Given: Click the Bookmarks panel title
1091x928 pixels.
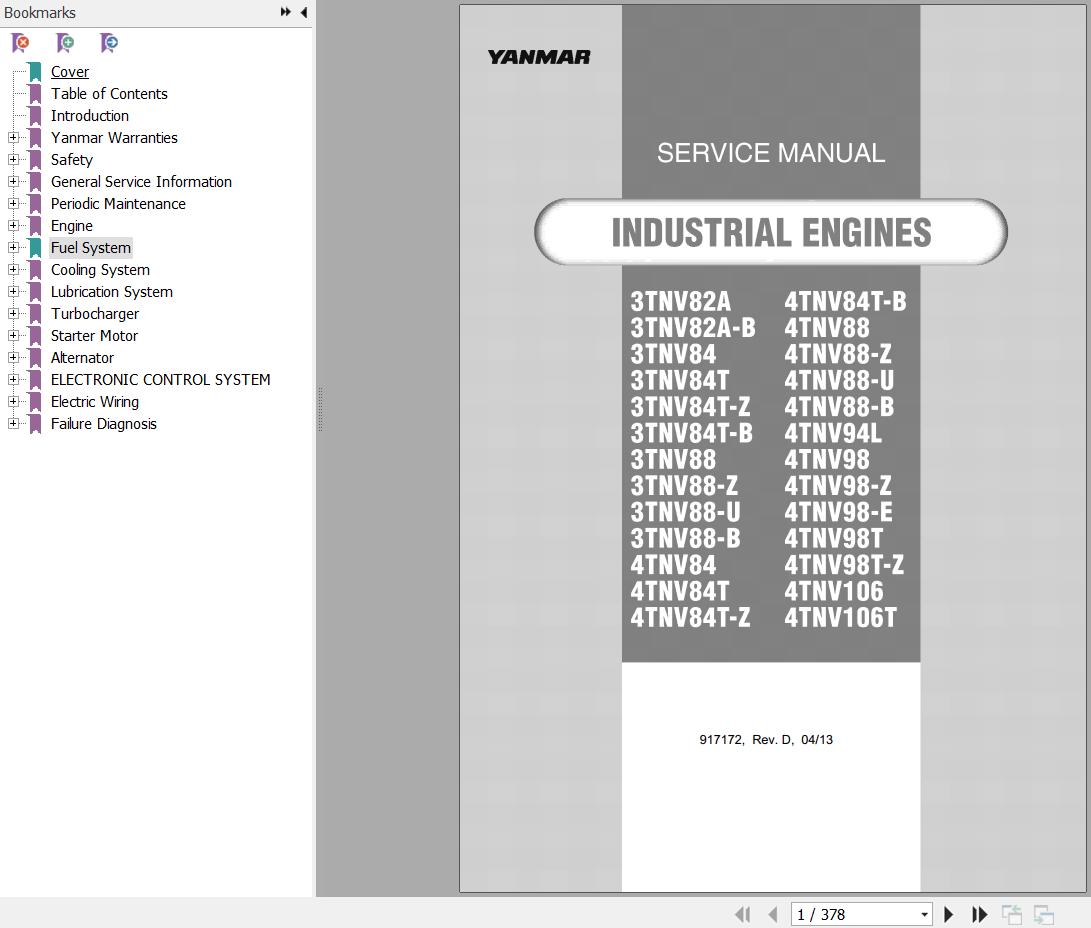Looking at the screenshot, I should (40, 13).
